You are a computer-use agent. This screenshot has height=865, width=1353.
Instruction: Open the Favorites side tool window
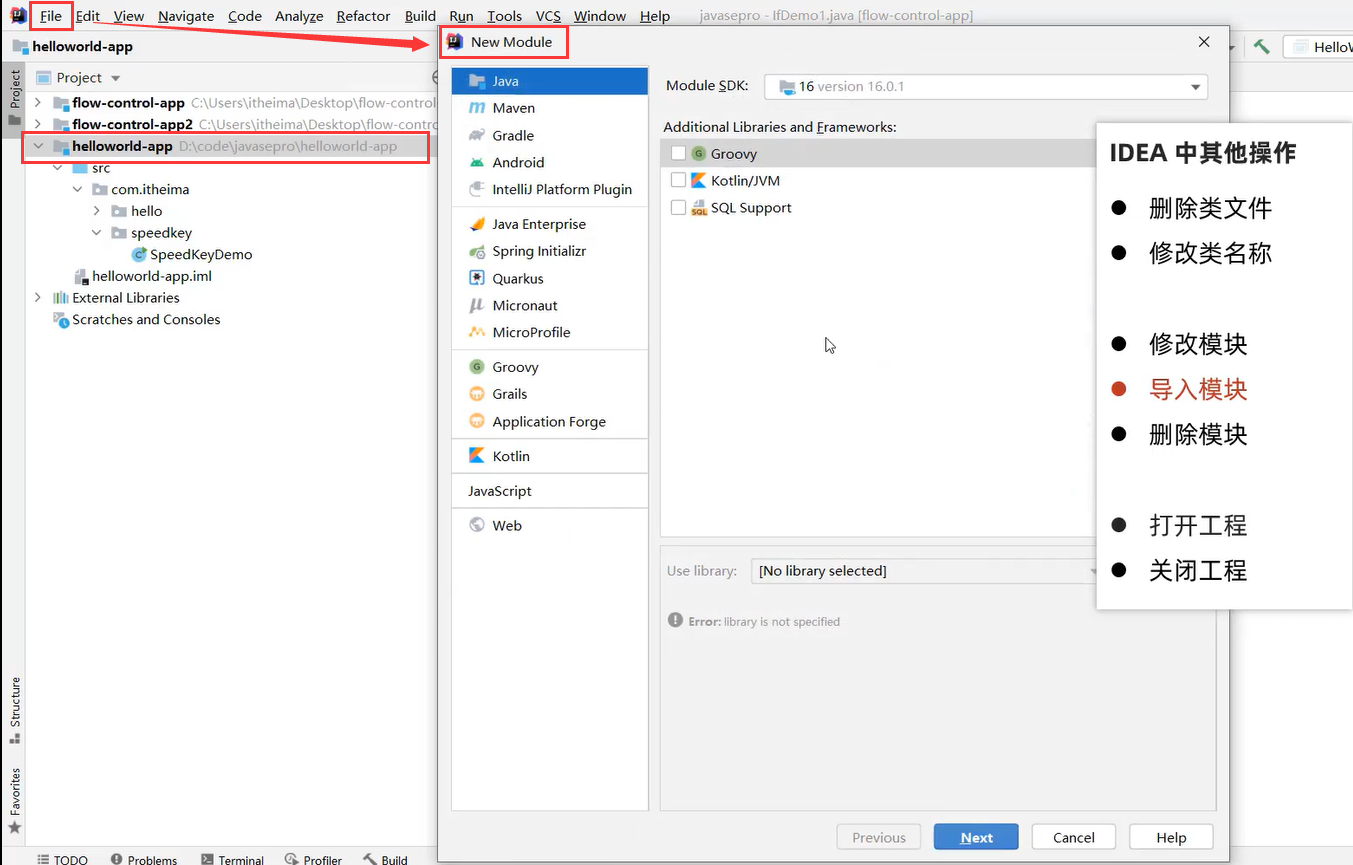(15, 800)
